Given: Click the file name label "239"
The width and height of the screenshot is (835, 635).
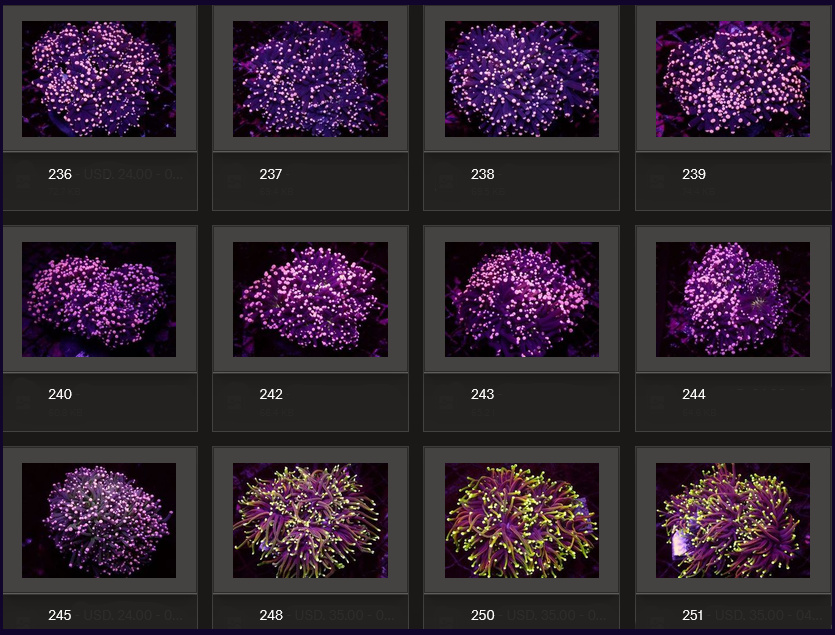Looking at the screenshot, I should [694, 174].
